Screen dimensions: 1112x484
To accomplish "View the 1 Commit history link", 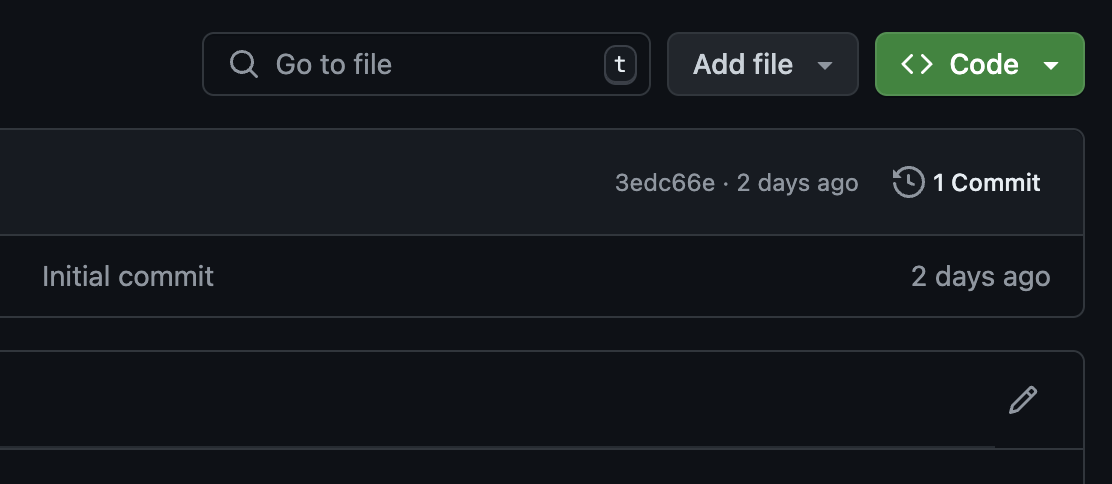I will pos(986,183).
